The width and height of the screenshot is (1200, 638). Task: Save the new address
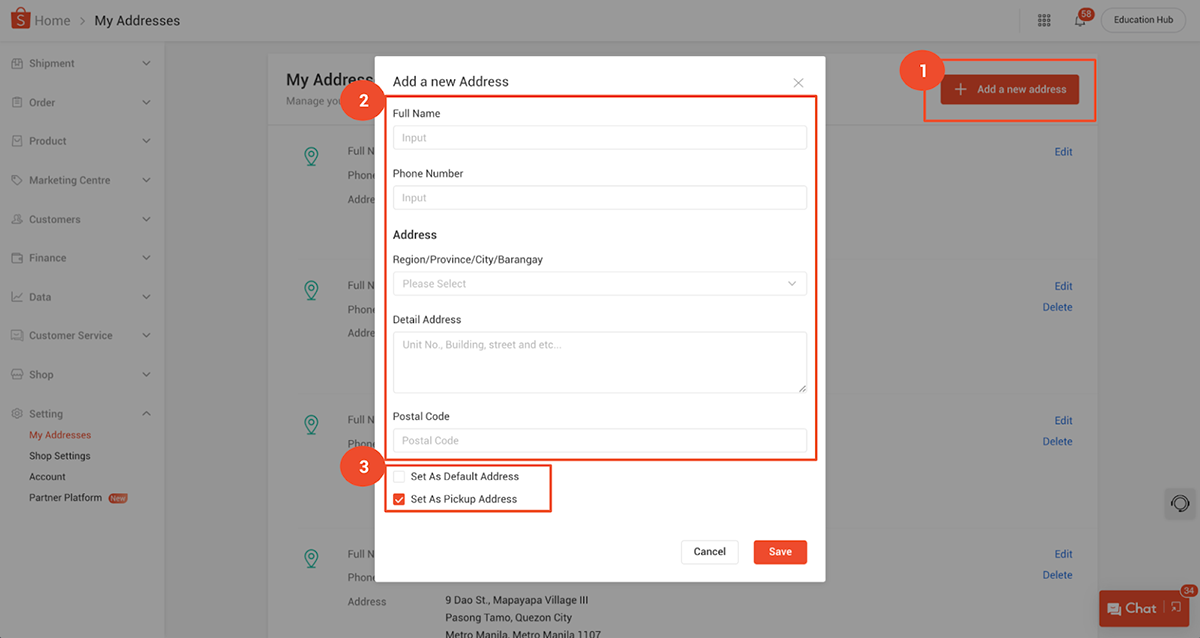780,551
